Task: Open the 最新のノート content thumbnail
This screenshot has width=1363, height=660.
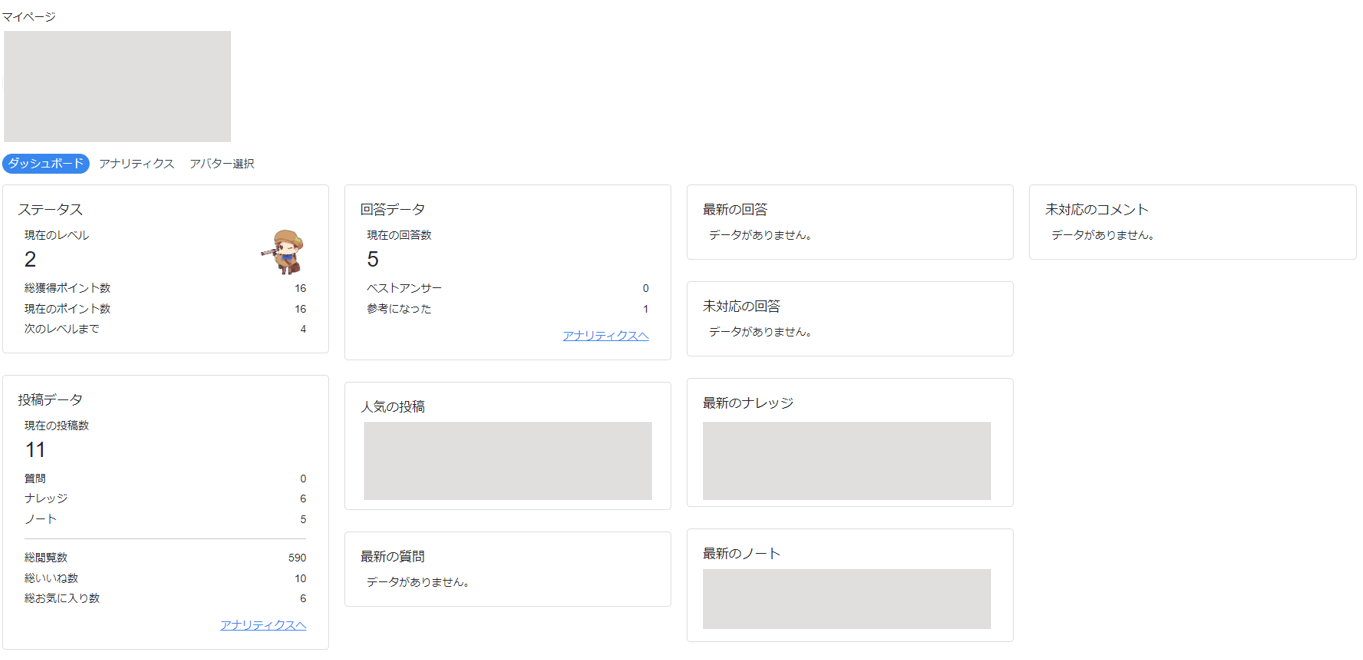Action: tap(846, 599)
